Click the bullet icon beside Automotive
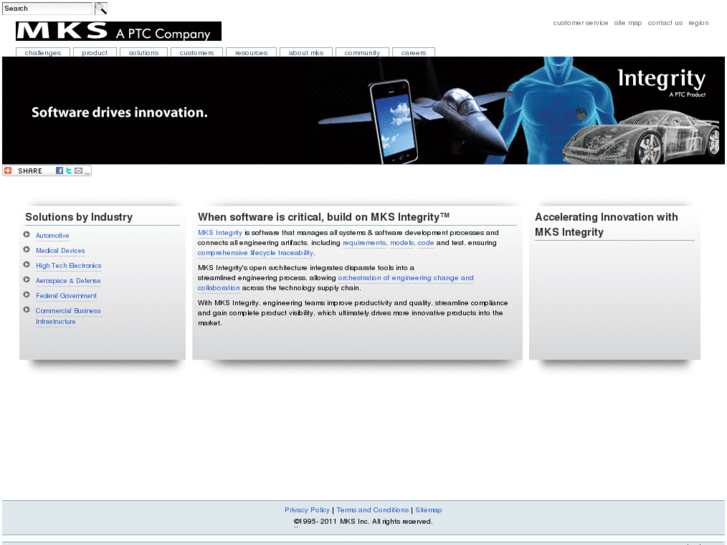Viewport: 727px width, 545px height. point(26,235)
